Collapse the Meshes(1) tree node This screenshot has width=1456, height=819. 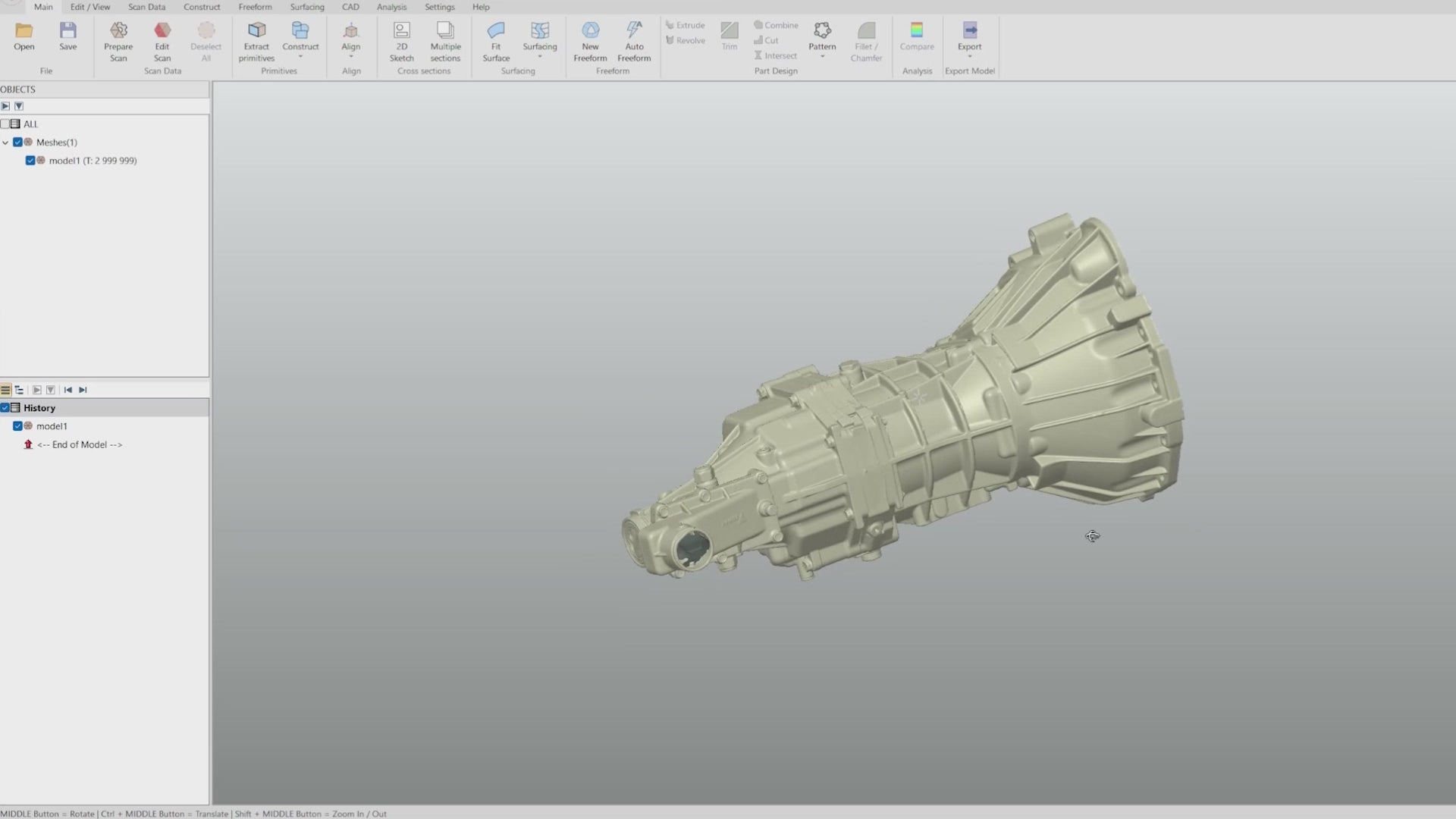pos(5,143)
